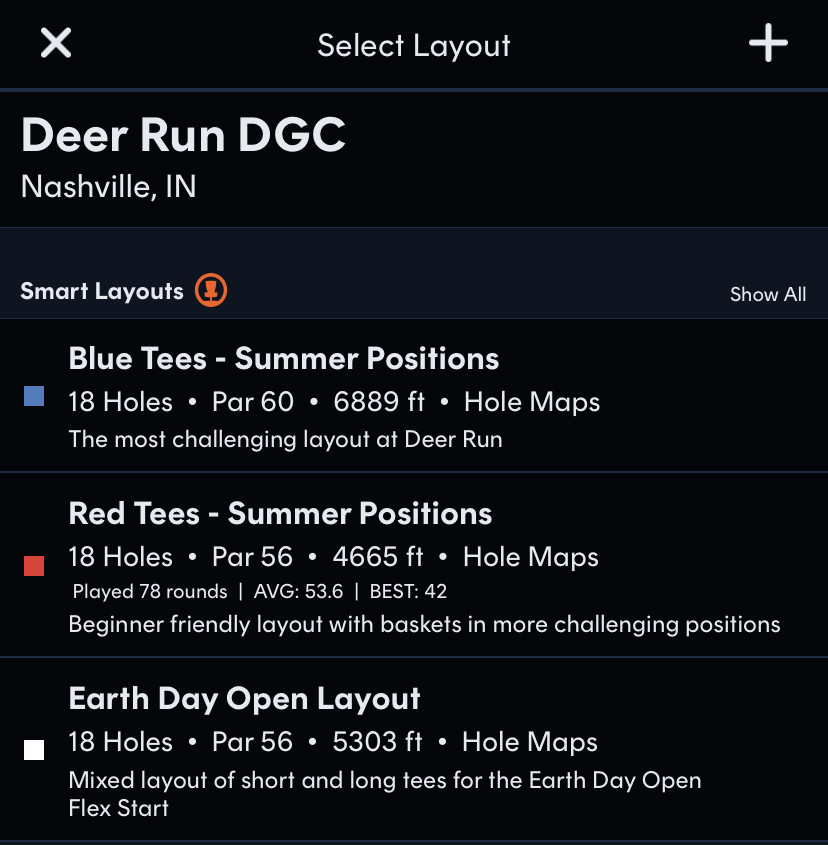Close the Select Layout screen

pyautogui.click(x=56, y=43)
